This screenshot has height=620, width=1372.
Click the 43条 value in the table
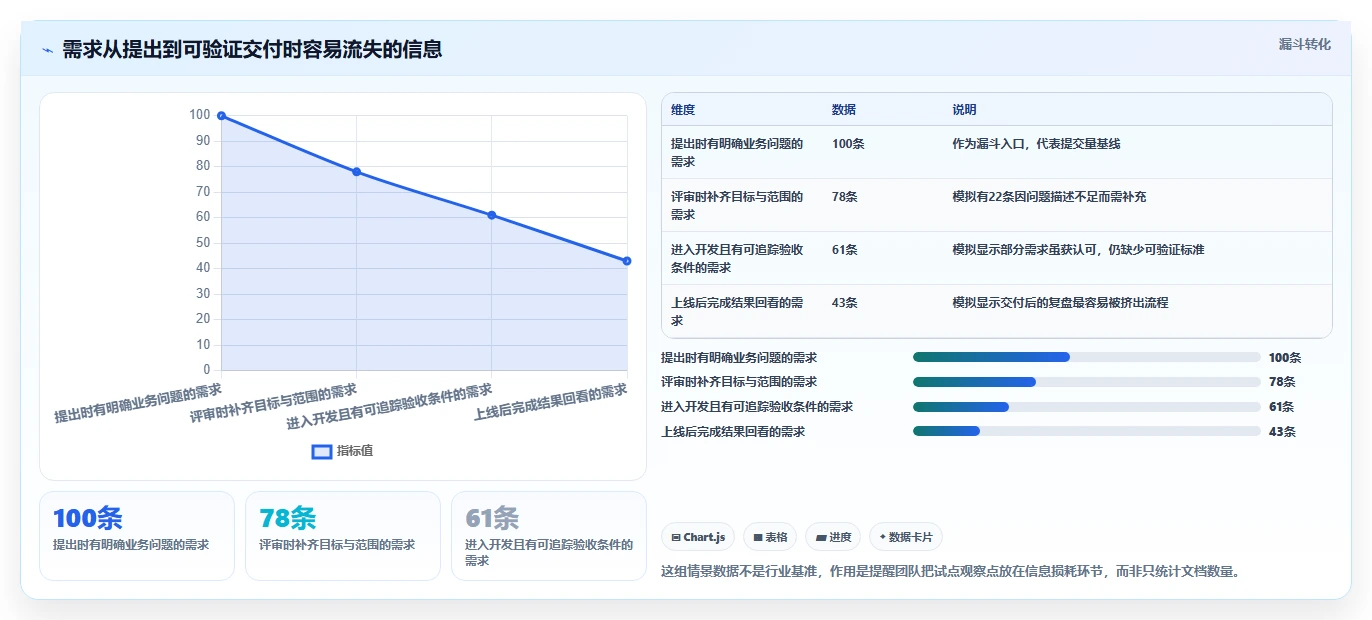(845, 303)
